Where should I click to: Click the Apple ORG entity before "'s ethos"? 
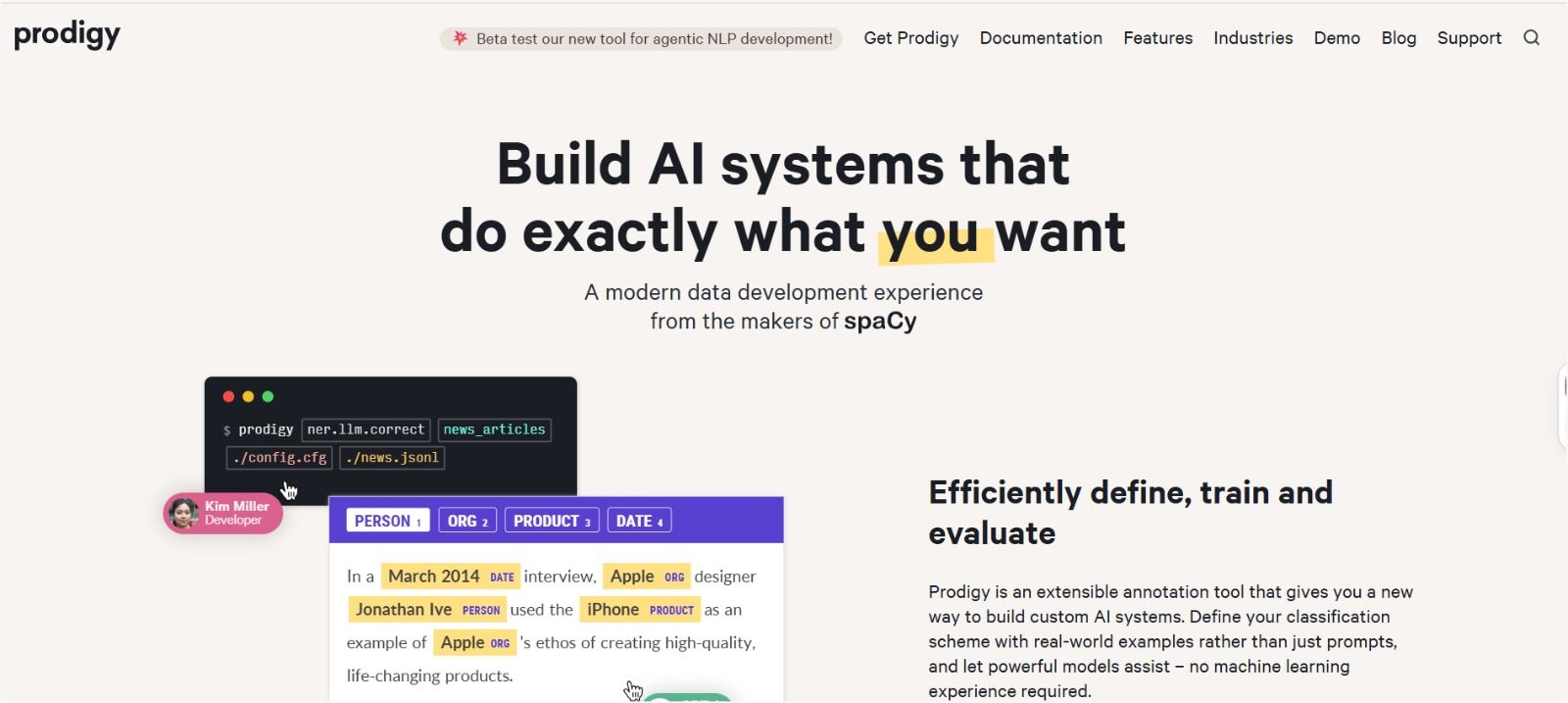point(474,643)
